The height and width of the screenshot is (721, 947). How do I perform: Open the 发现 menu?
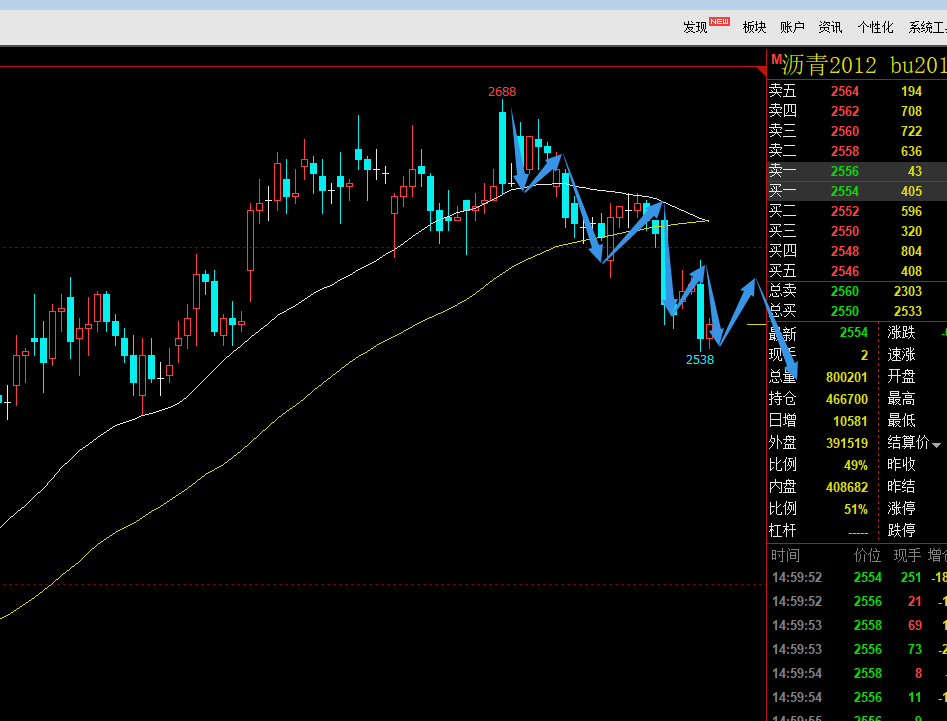(x=695, y=27)
